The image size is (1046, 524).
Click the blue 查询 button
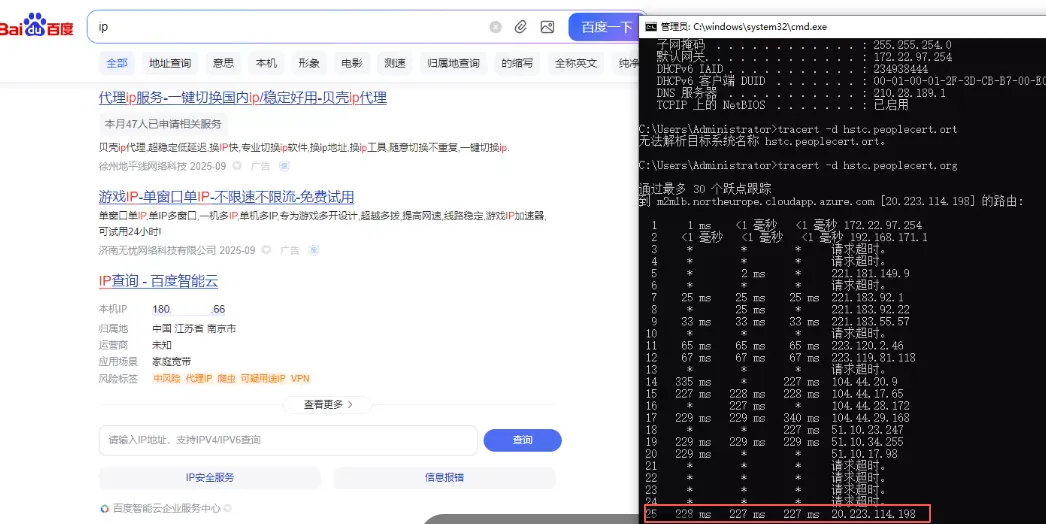click(x=522, y=440)
